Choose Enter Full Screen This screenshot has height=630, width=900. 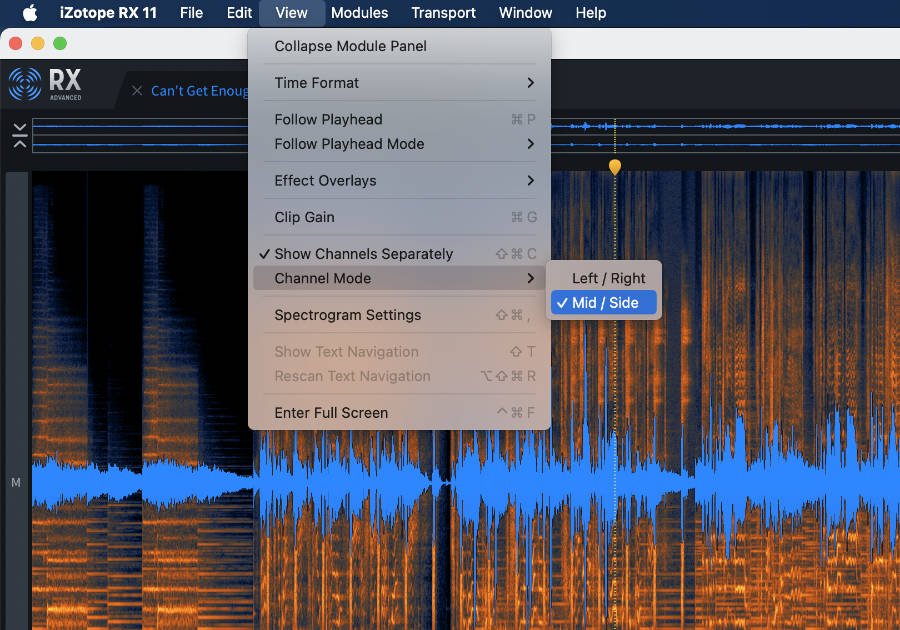click(399, 413)
